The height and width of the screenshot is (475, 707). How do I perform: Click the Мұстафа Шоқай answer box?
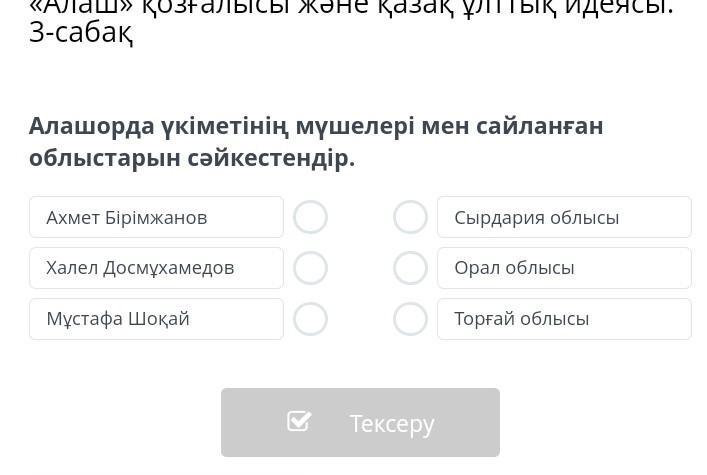156,319
